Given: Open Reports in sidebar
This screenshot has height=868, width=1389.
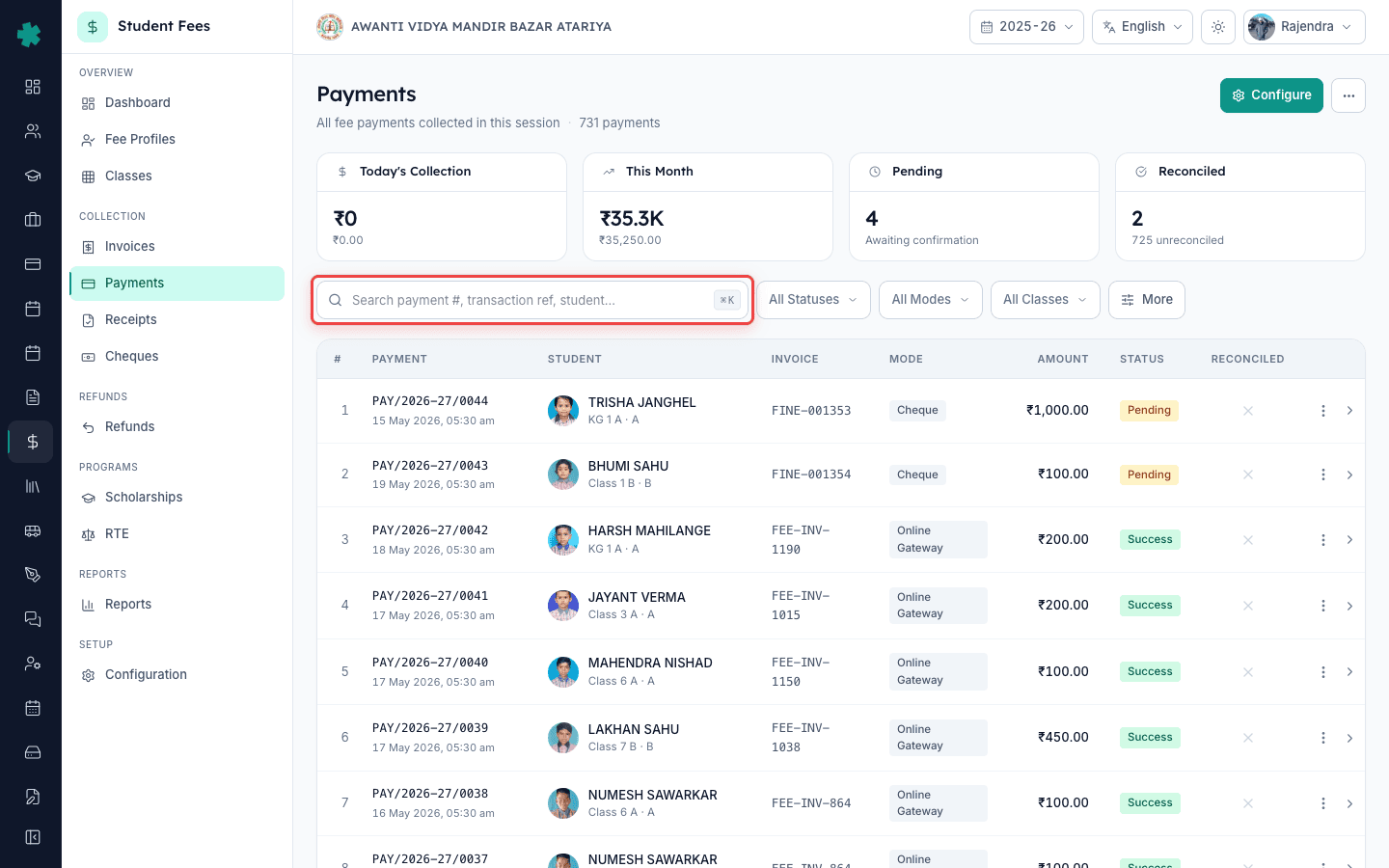Looking at the screenshot, I should [177, 605].
